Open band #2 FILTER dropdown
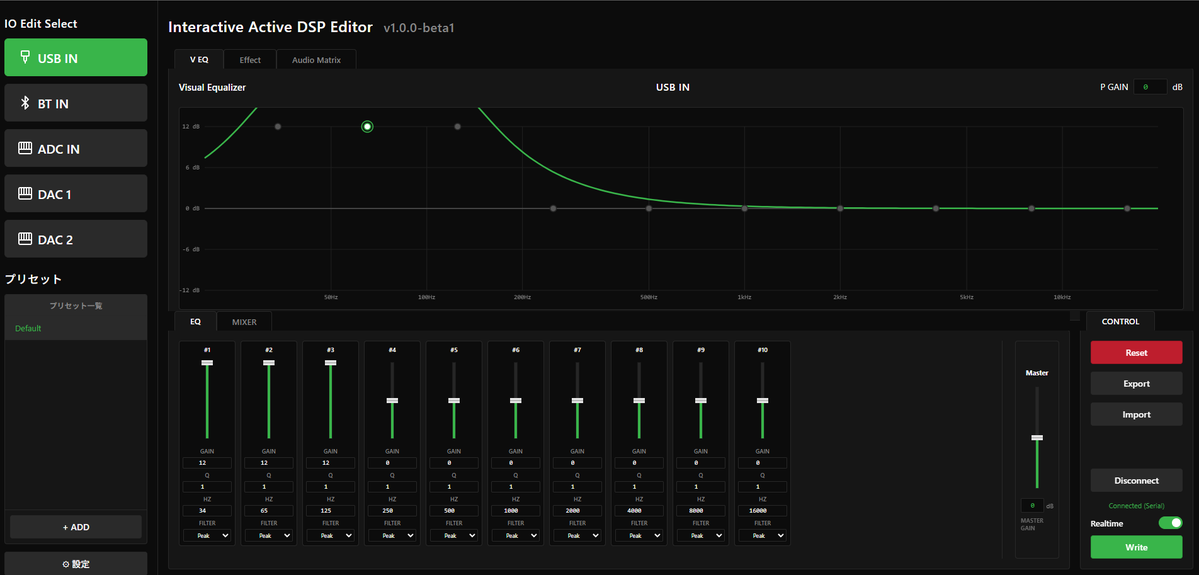Screen dimensions: 1199x575 pos(269,536)
